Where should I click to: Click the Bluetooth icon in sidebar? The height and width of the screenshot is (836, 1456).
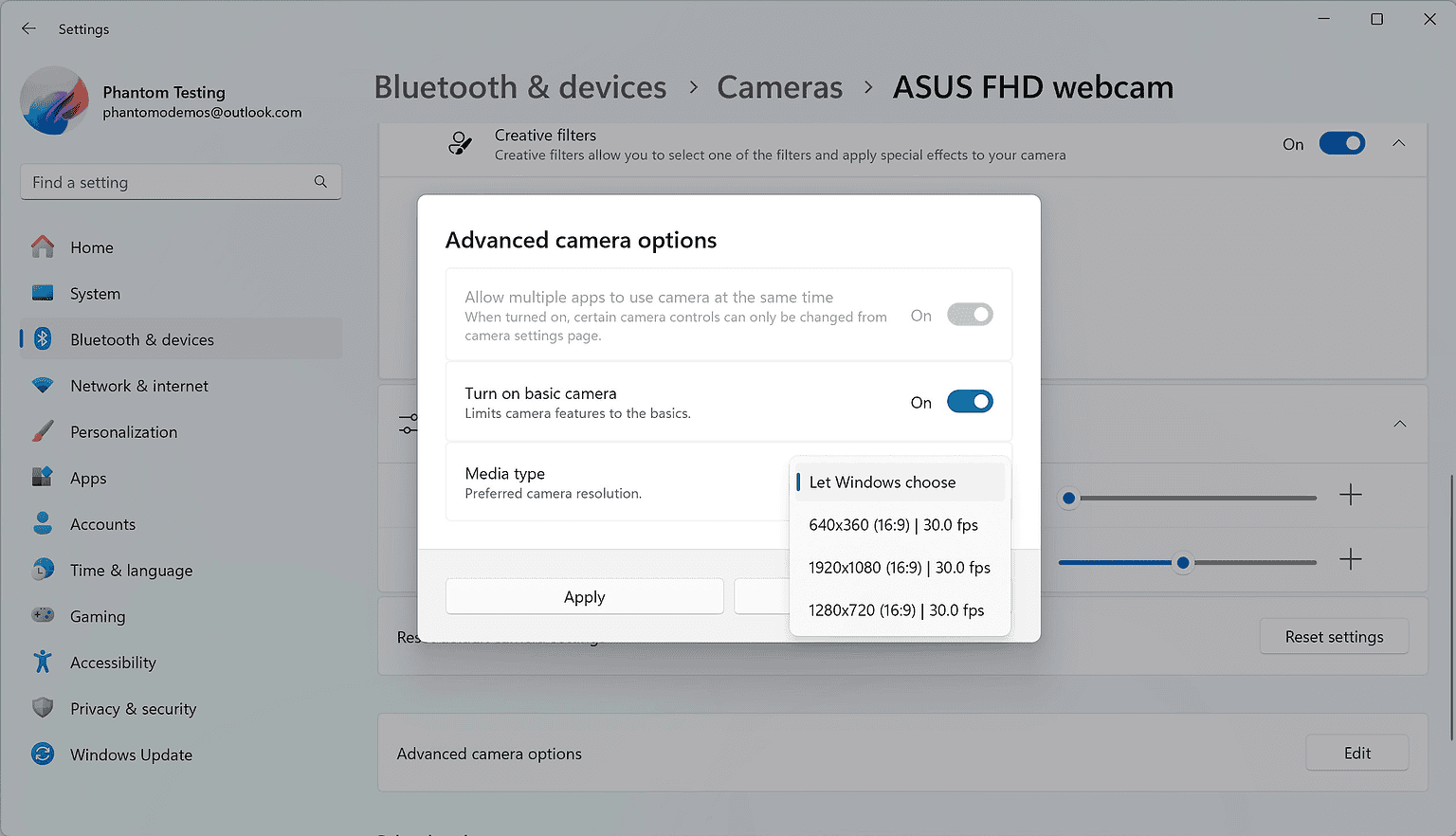coord(43,339)
